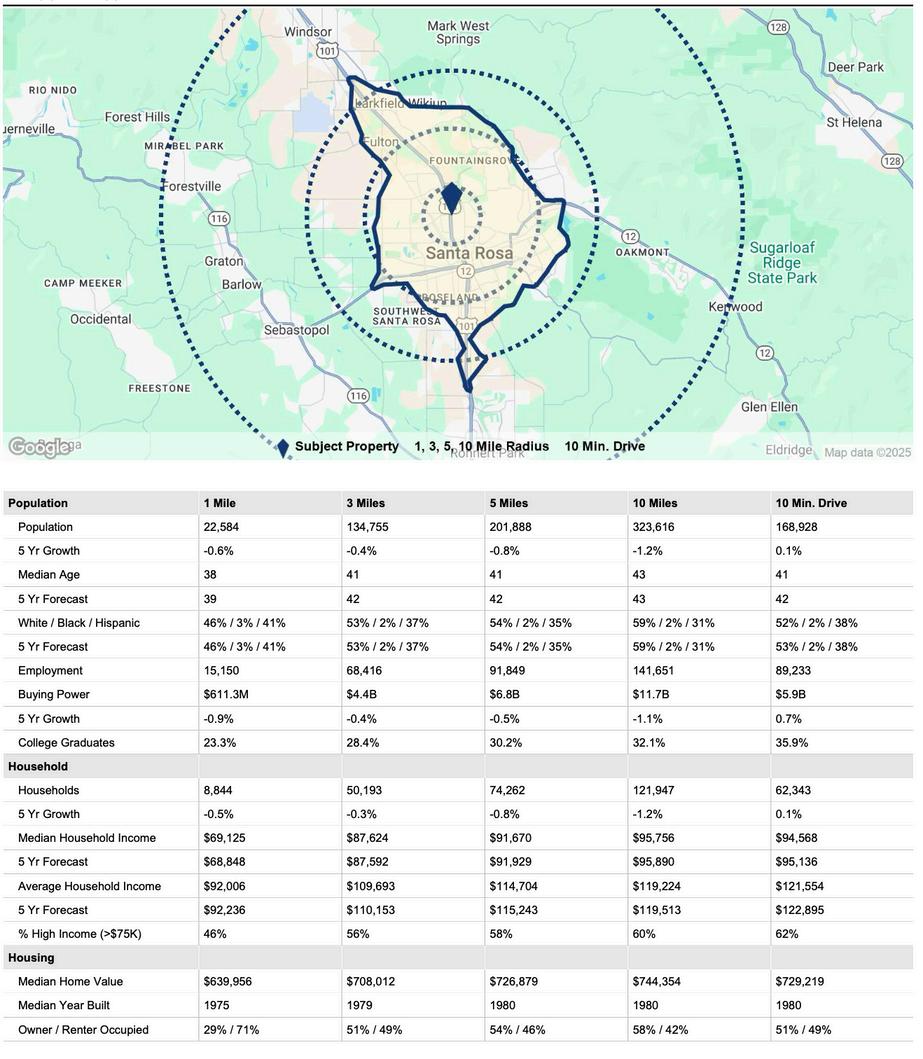Click the Route 128 shield near St Helena
The width and height of the screenshot is (923, 1059).
[892, 161]
